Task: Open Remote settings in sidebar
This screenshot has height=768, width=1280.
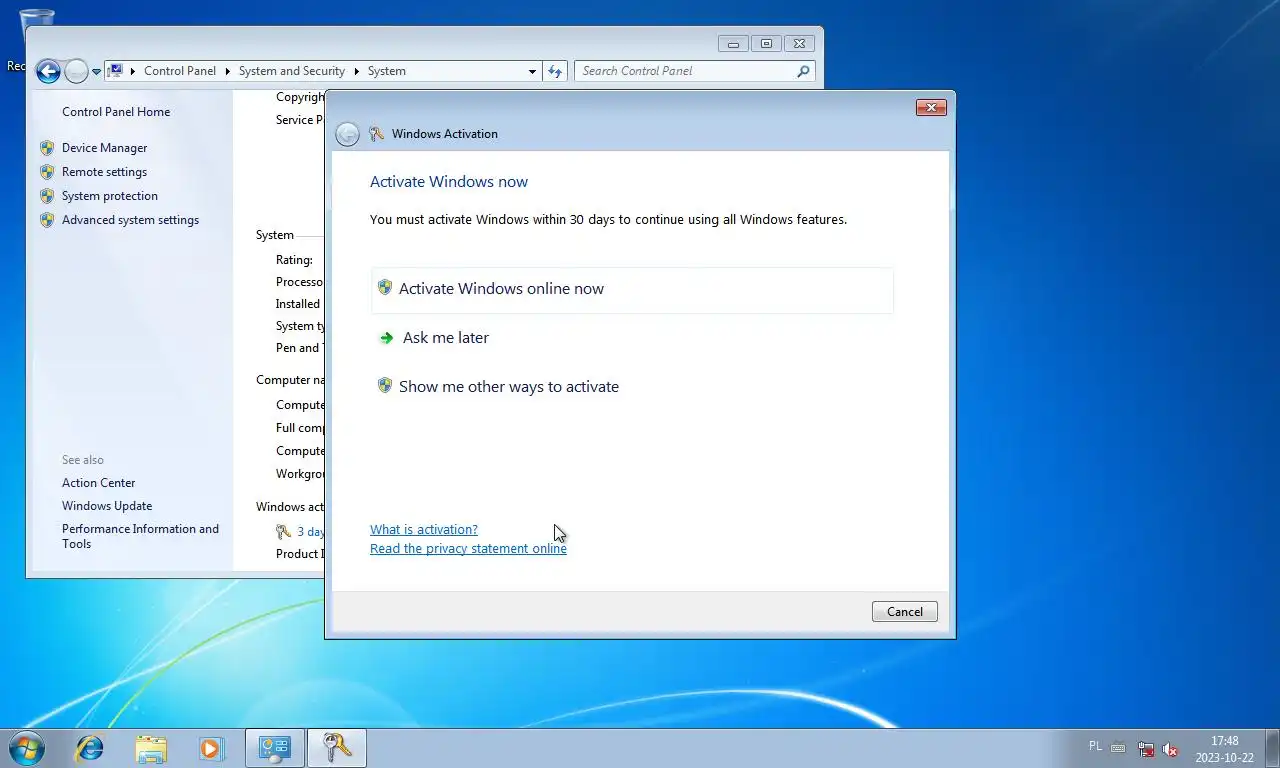Action: pos(104,172)
